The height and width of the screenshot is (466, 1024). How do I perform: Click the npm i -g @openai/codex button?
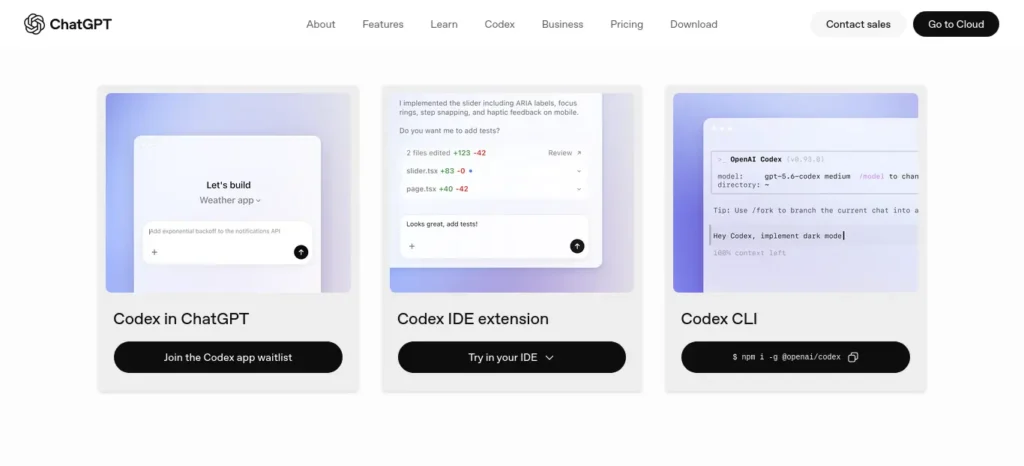[x=795, y=357]
